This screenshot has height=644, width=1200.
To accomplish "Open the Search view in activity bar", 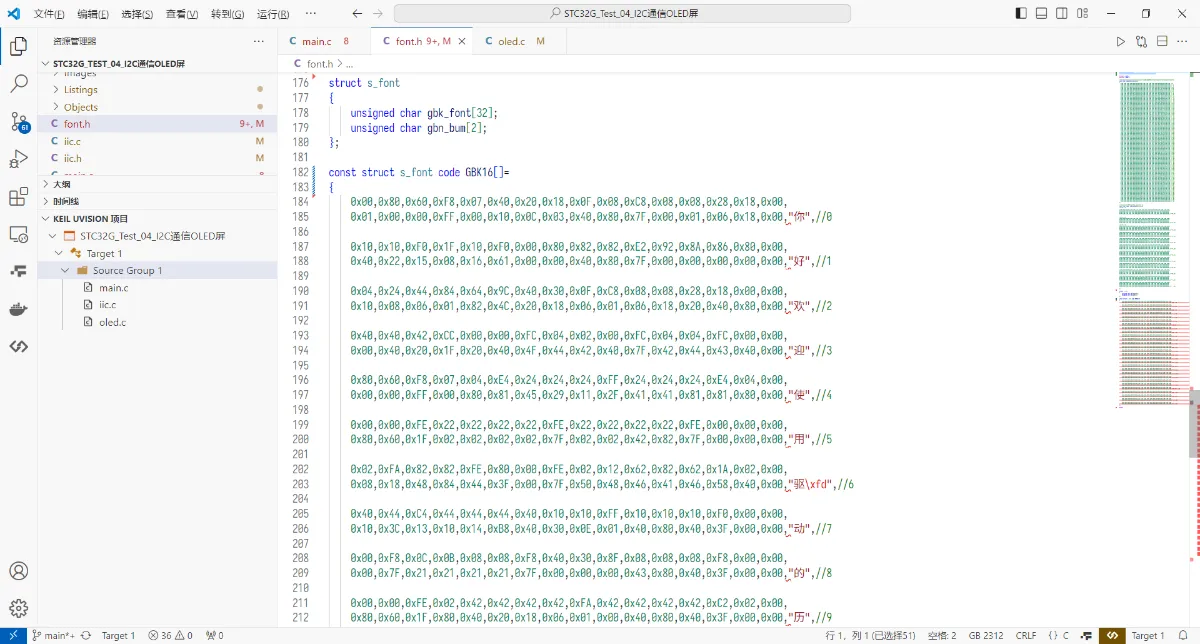I will point(18,84).
